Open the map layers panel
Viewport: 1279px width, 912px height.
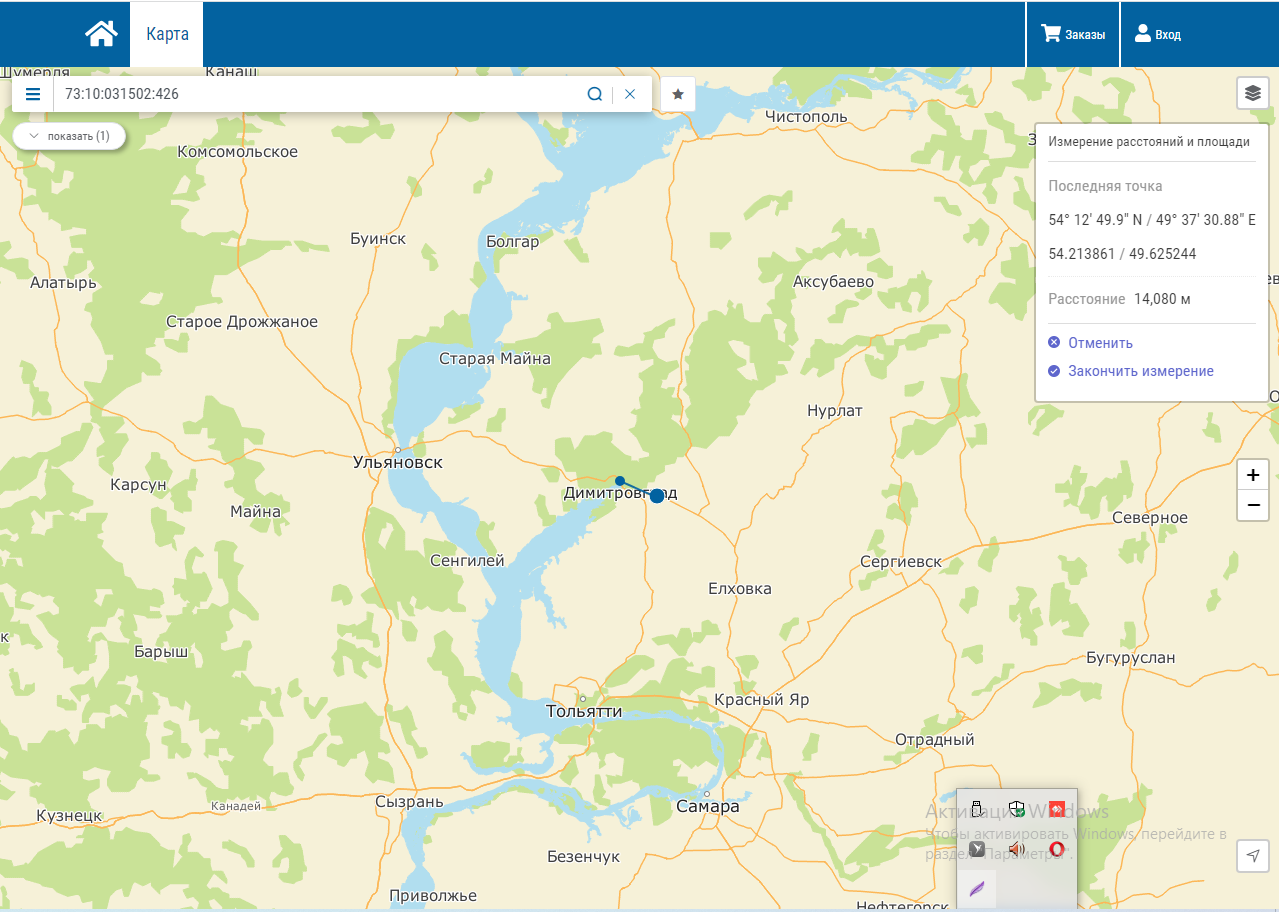tap(1252, 93)
